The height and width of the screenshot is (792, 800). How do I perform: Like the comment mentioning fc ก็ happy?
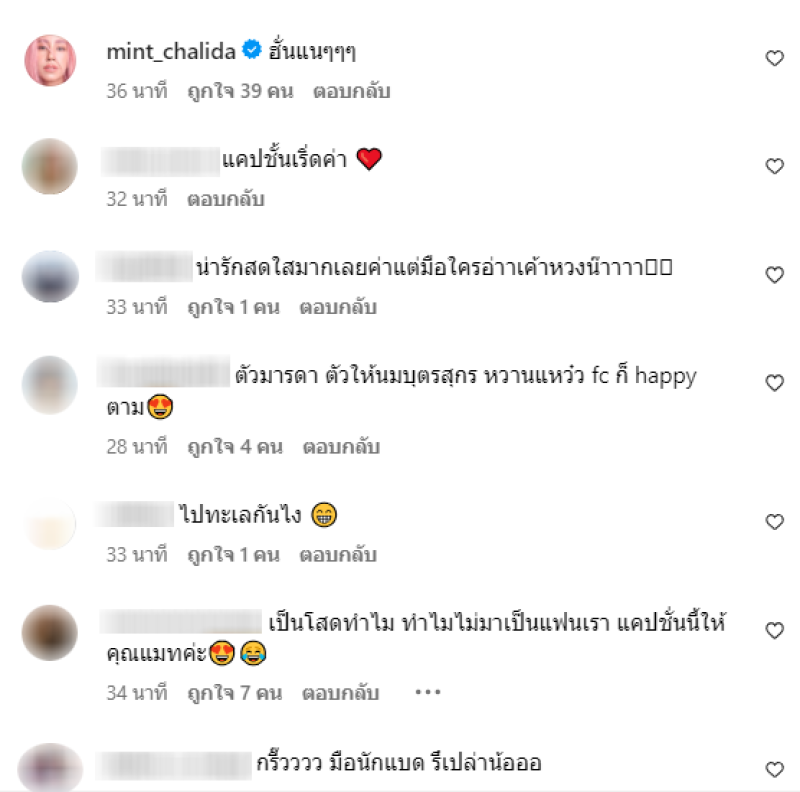coord(774,383)
